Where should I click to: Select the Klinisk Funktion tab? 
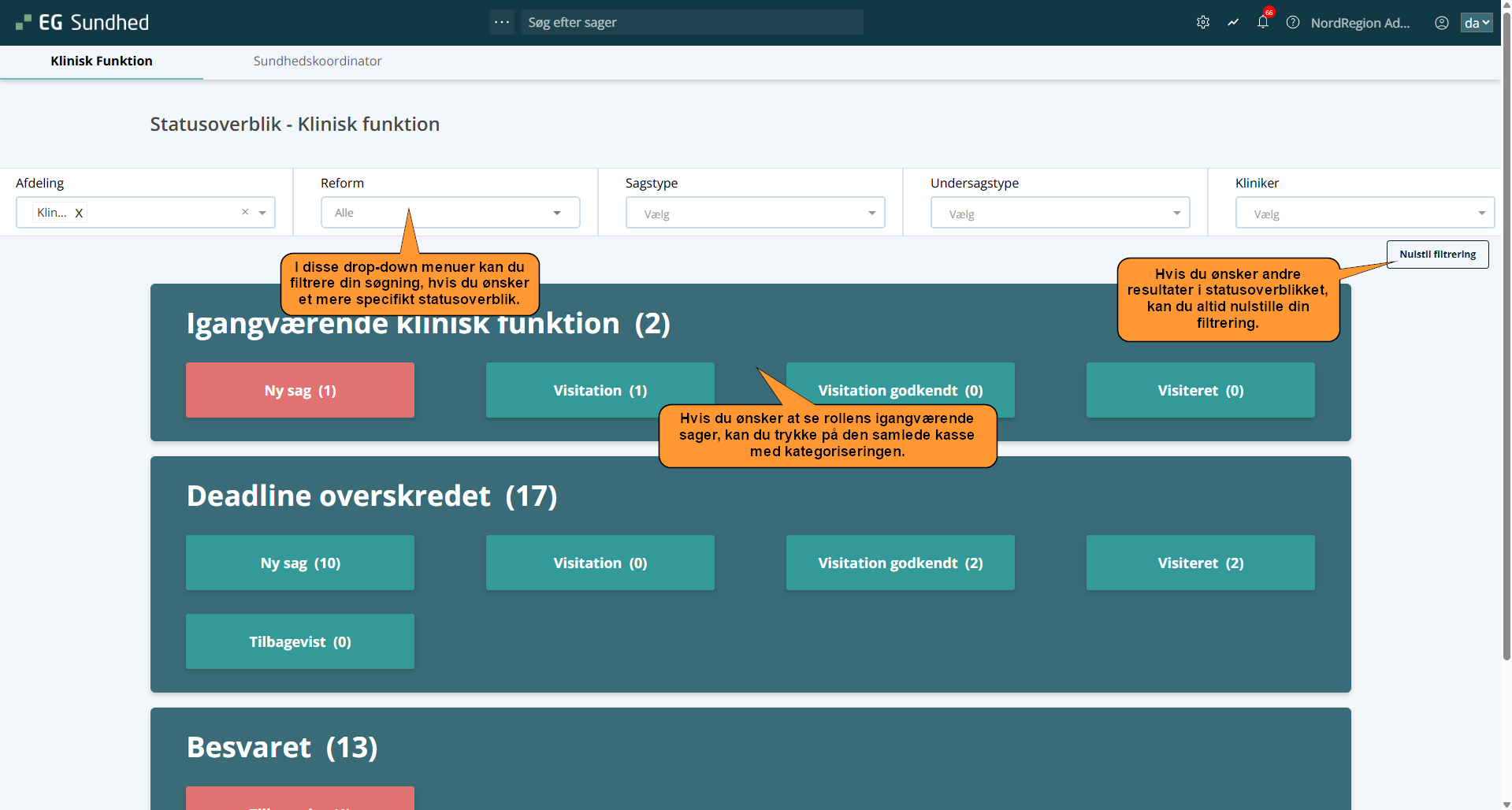(x=102, y=61)
